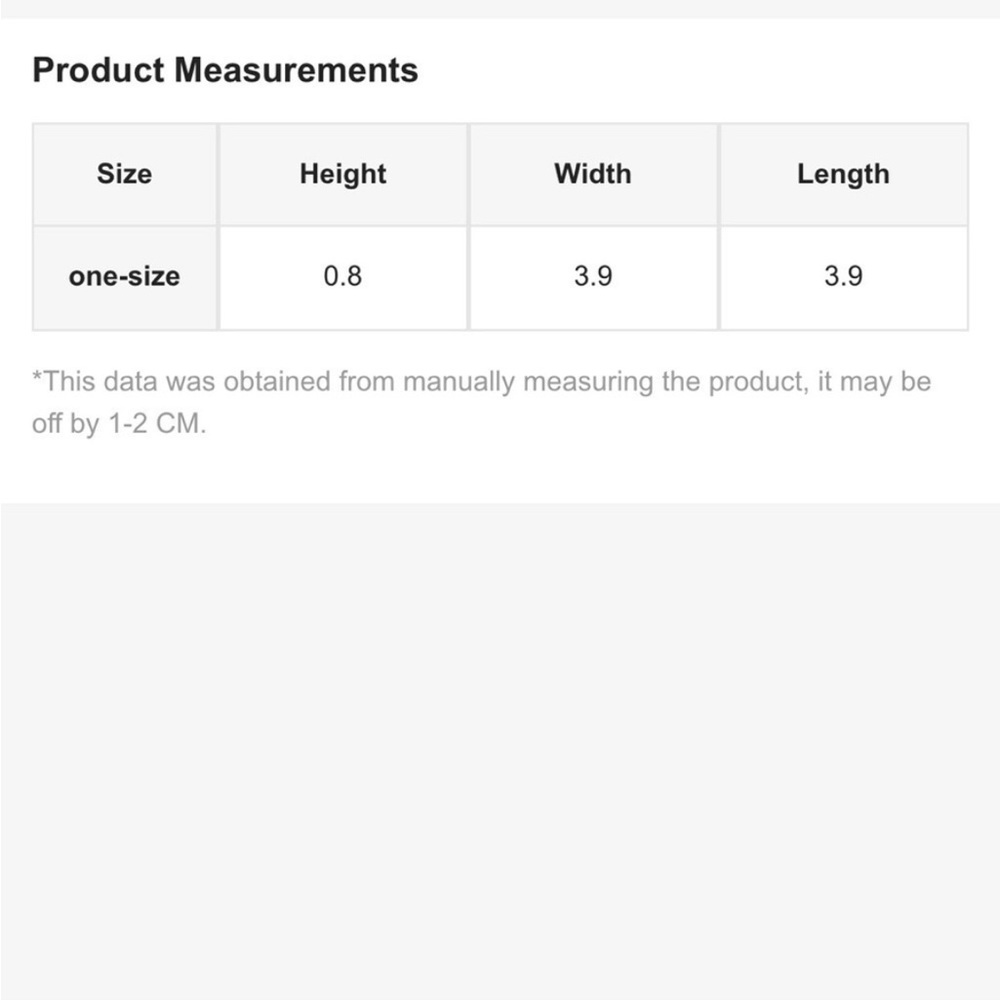Select the Length column header

pyautogui.click(x=844, y=174)
